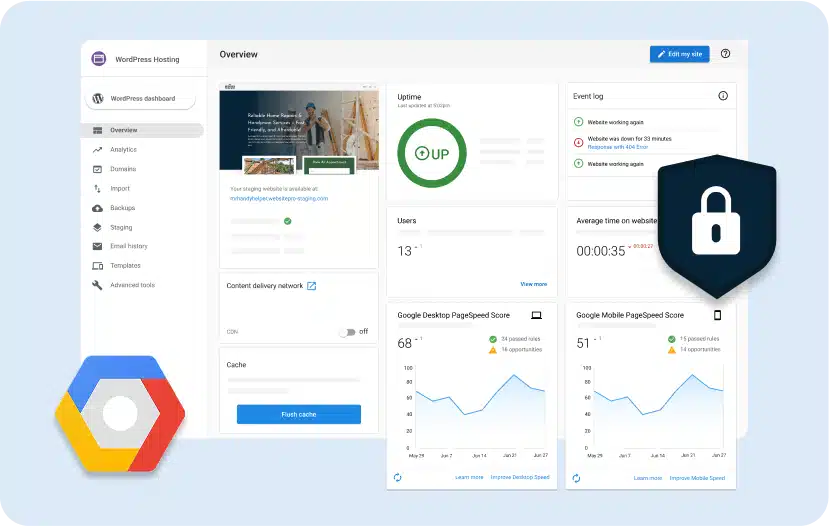This screenshot has width=829, height=526.
Task: Open the Event log info icon
Action: pos(723,96)
